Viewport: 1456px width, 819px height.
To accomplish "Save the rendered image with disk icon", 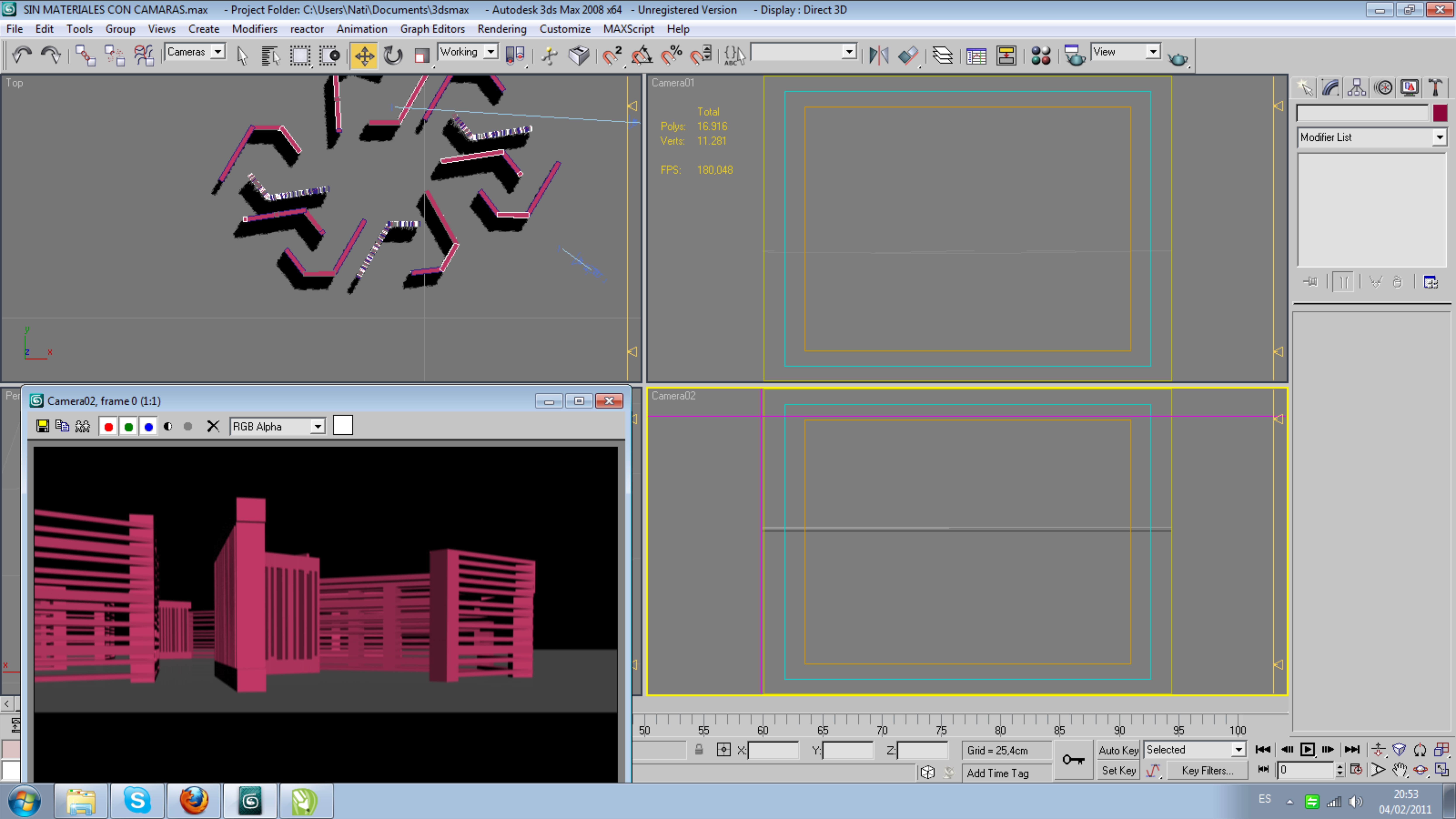I will pos(42,426).
